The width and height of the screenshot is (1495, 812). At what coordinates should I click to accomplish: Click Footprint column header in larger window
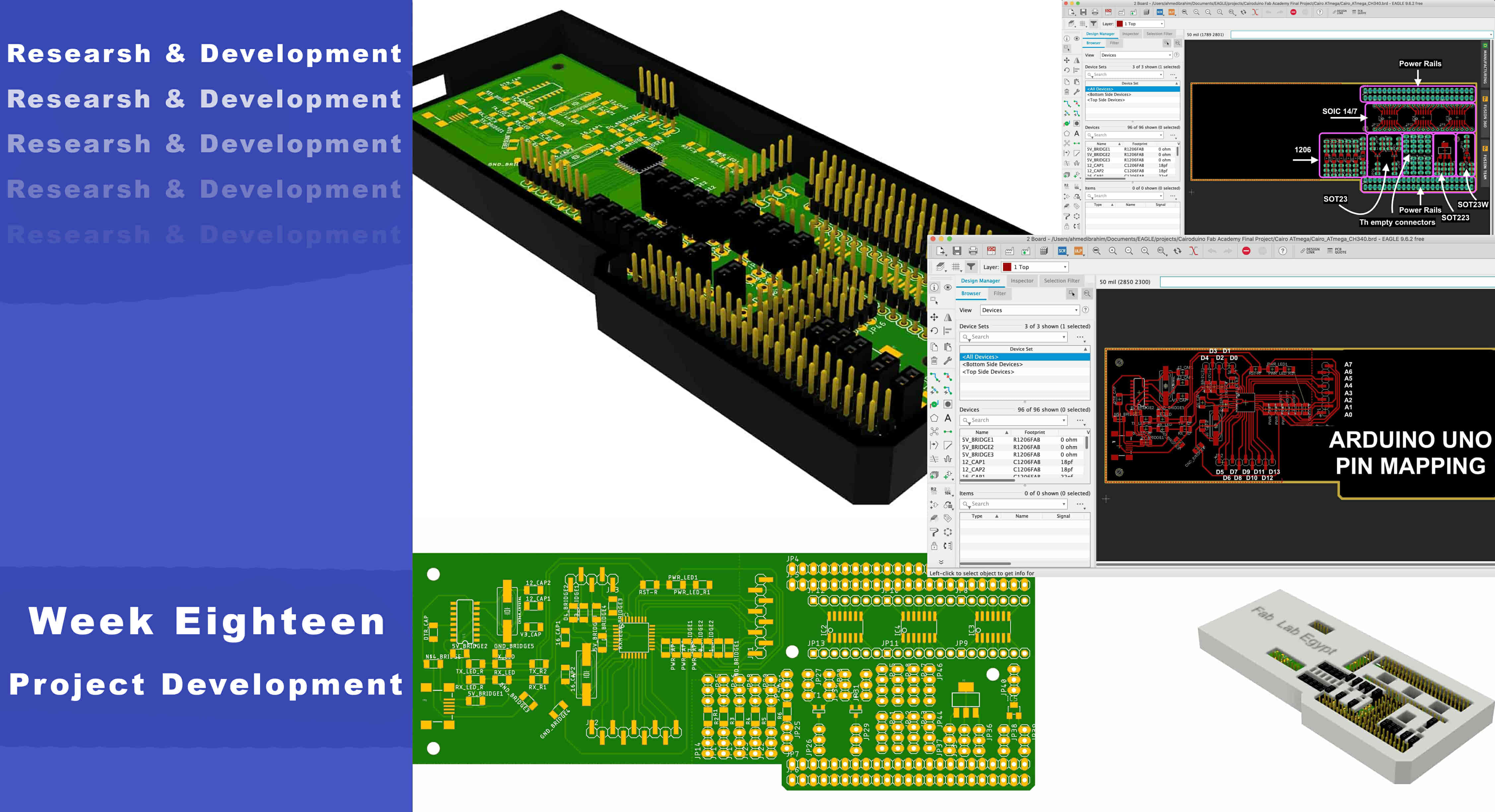pyautogui.click(x=1034, y=433)
